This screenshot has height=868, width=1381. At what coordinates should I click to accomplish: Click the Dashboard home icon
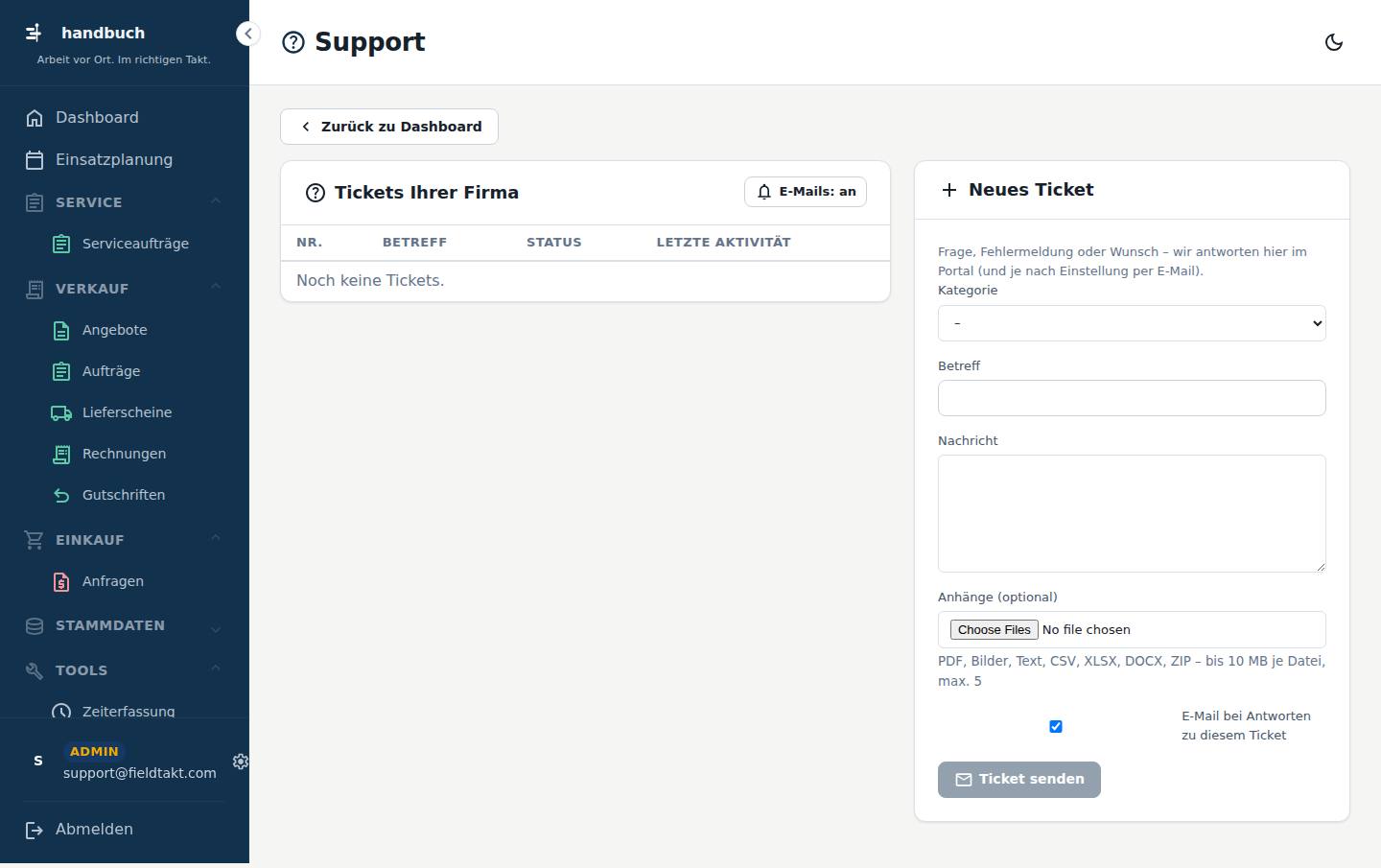35,118
